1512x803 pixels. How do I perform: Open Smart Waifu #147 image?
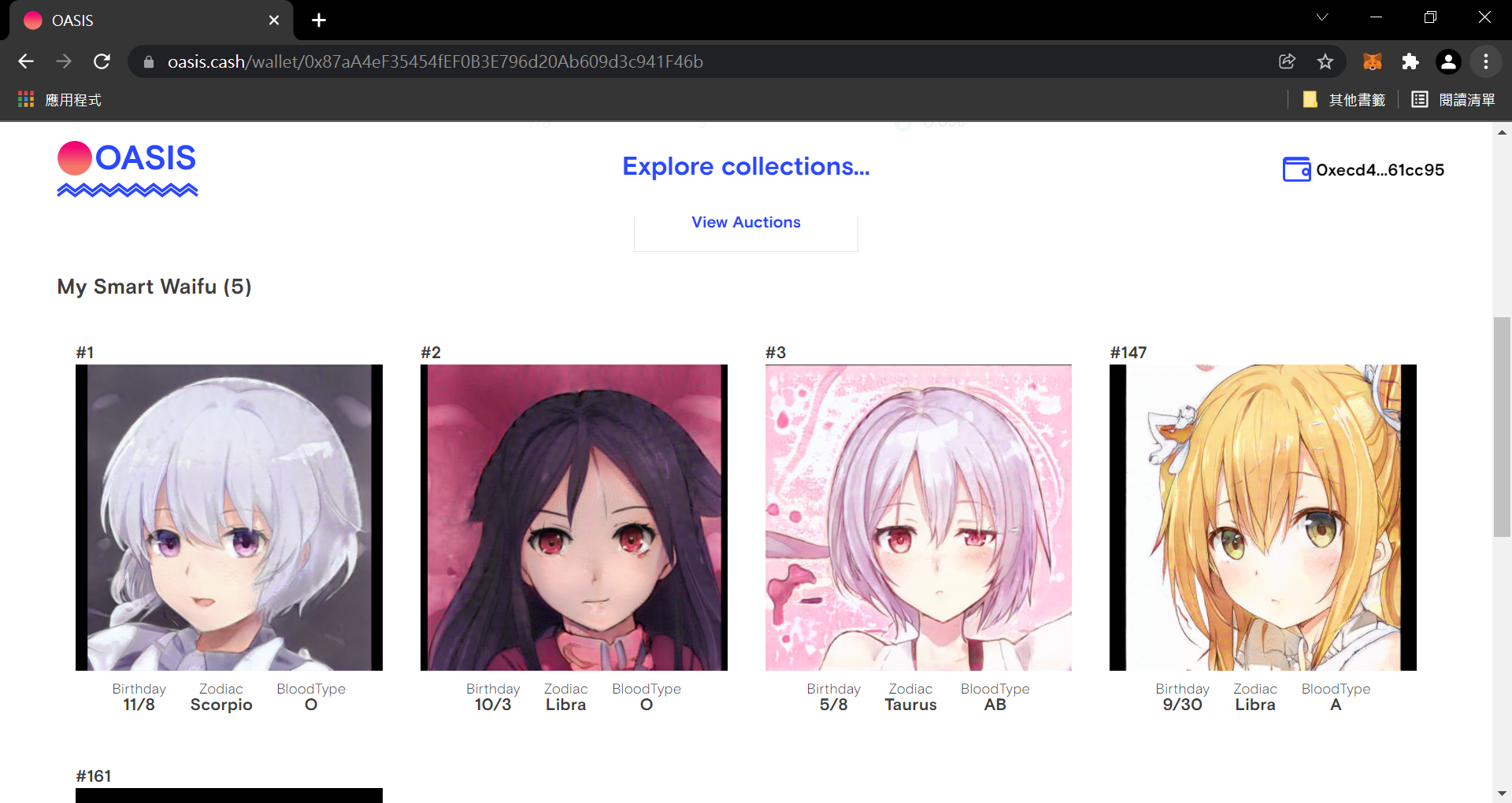(x=1263, y=517)
